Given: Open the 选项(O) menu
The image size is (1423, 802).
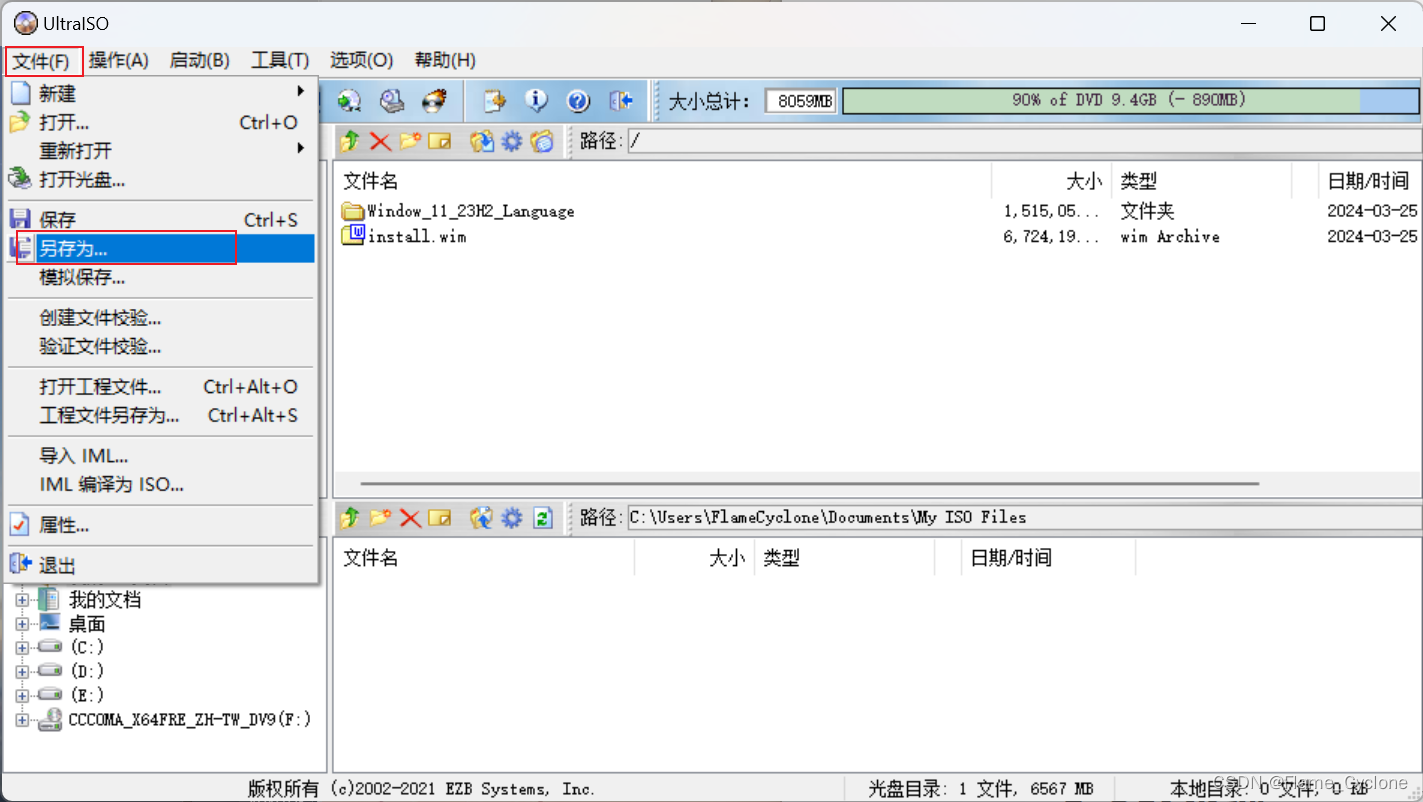Looking at the screenshot, I should (362, 61).
